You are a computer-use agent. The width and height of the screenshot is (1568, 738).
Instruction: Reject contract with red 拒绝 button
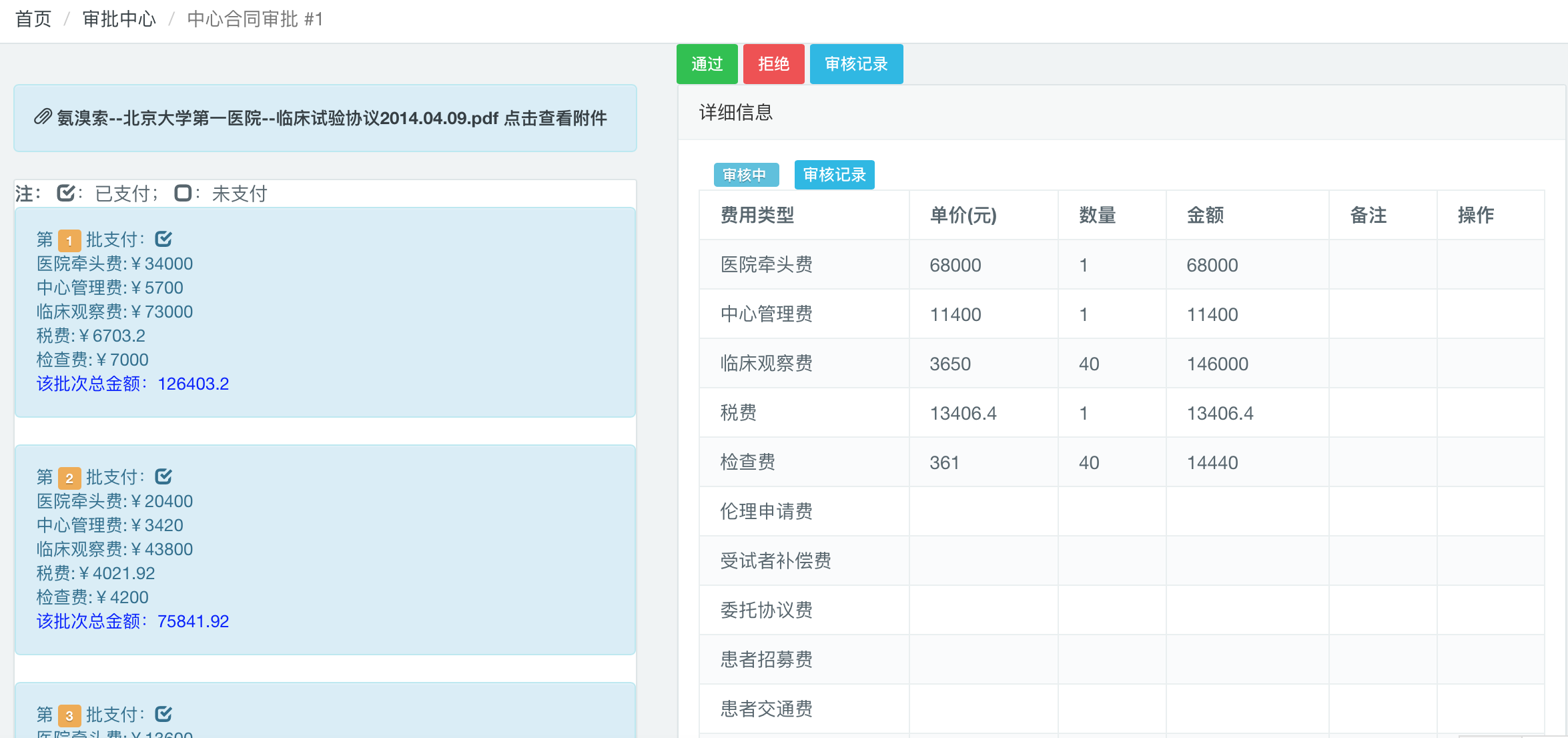[774, 64]
